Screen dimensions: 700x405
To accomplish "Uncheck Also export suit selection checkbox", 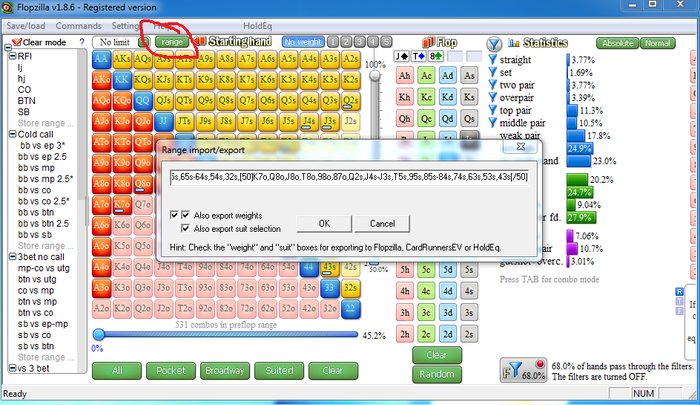I will (185, 228).
